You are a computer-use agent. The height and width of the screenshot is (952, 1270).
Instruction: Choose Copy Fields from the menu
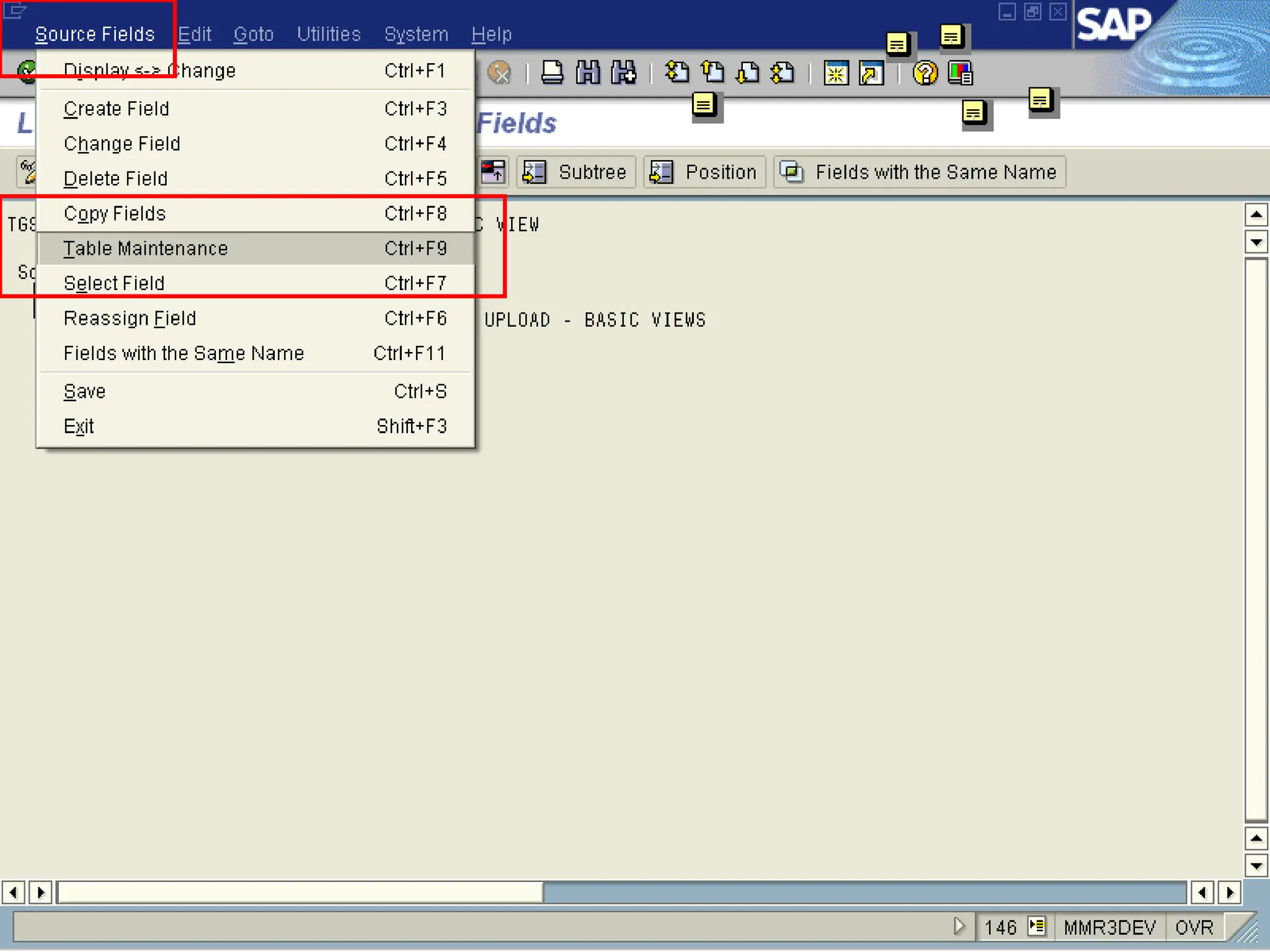(x=255, y=214)
